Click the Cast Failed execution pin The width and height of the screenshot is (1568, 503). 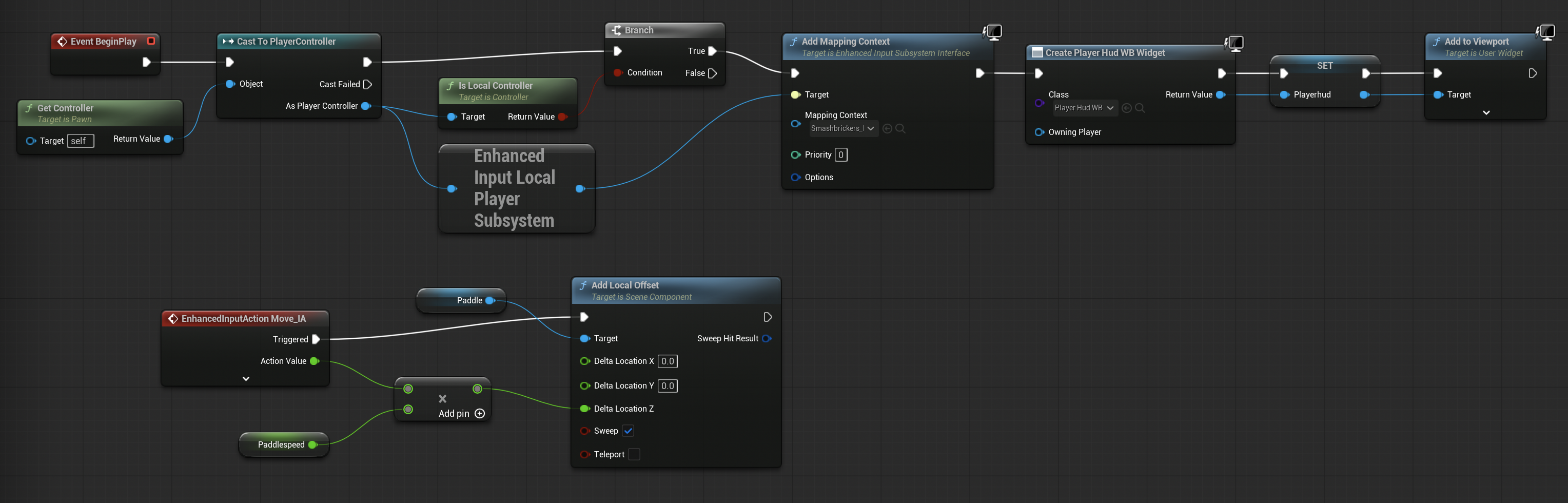367,84
